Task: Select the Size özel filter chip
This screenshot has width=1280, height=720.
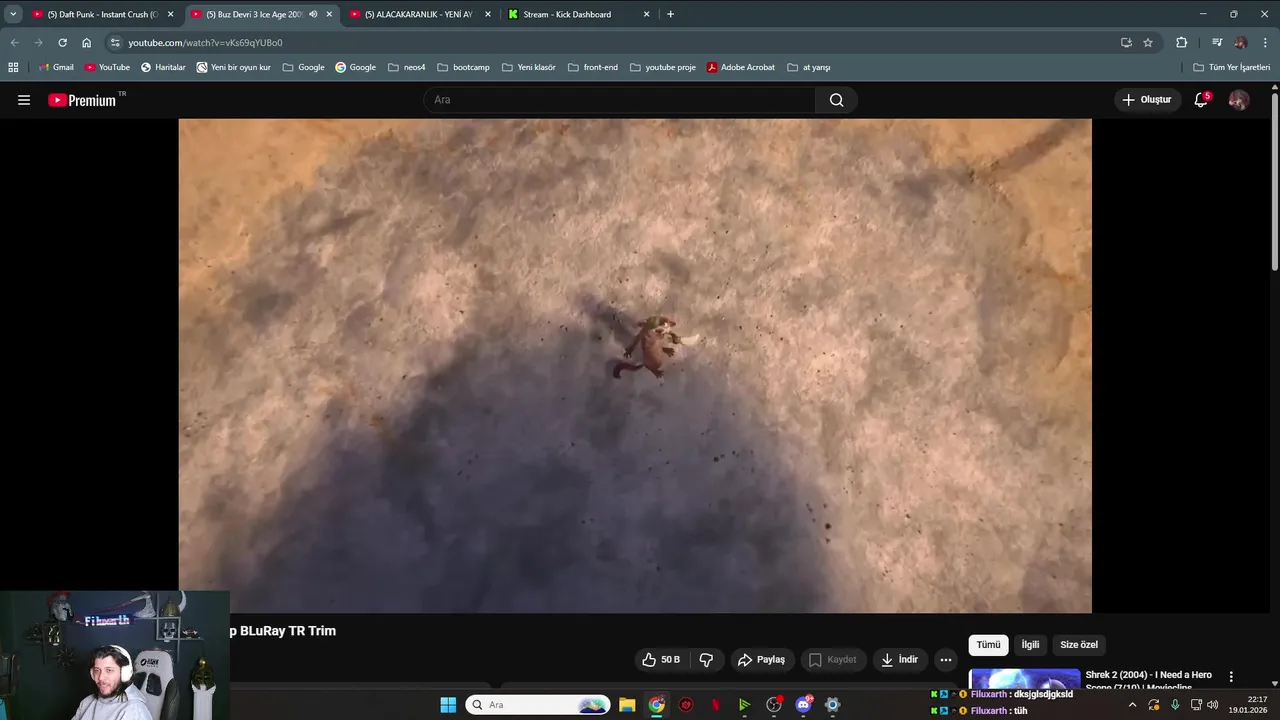Action: (x=1079, y=645)
